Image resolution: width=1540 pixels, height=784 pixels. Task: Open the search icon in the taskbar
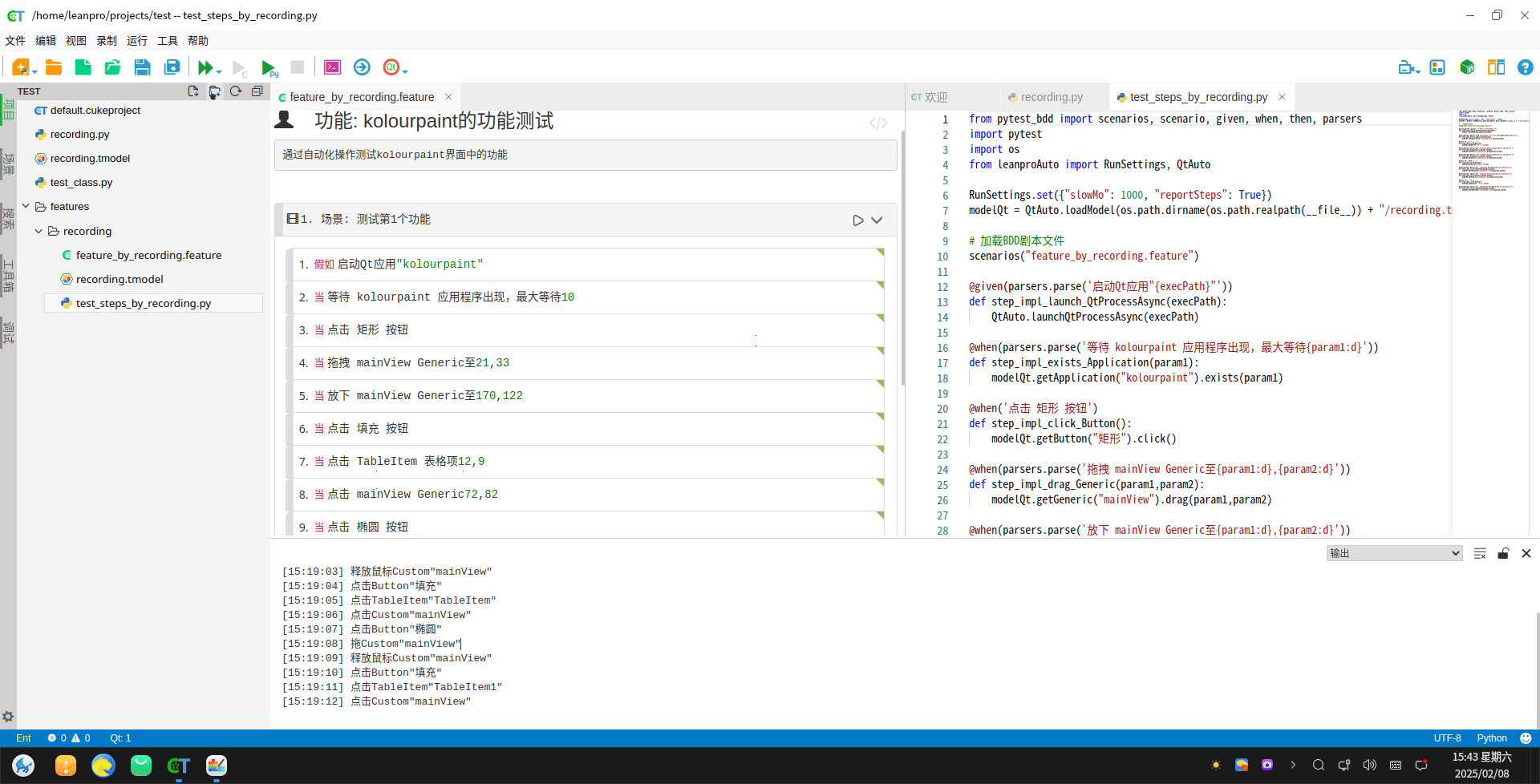pyautogui.click(x=1318, y=765)
